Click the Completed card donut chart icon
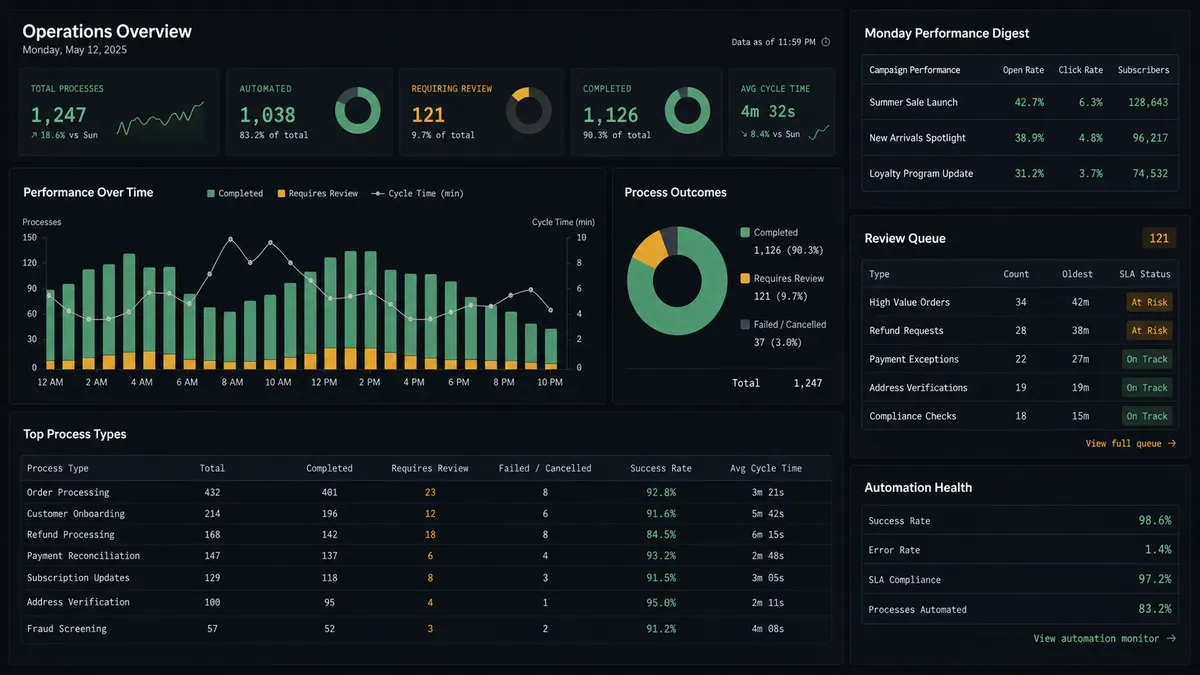Image resolution: width=1200 pixels, height=675 pixels. pyautogui.click(x=687, y=111)
